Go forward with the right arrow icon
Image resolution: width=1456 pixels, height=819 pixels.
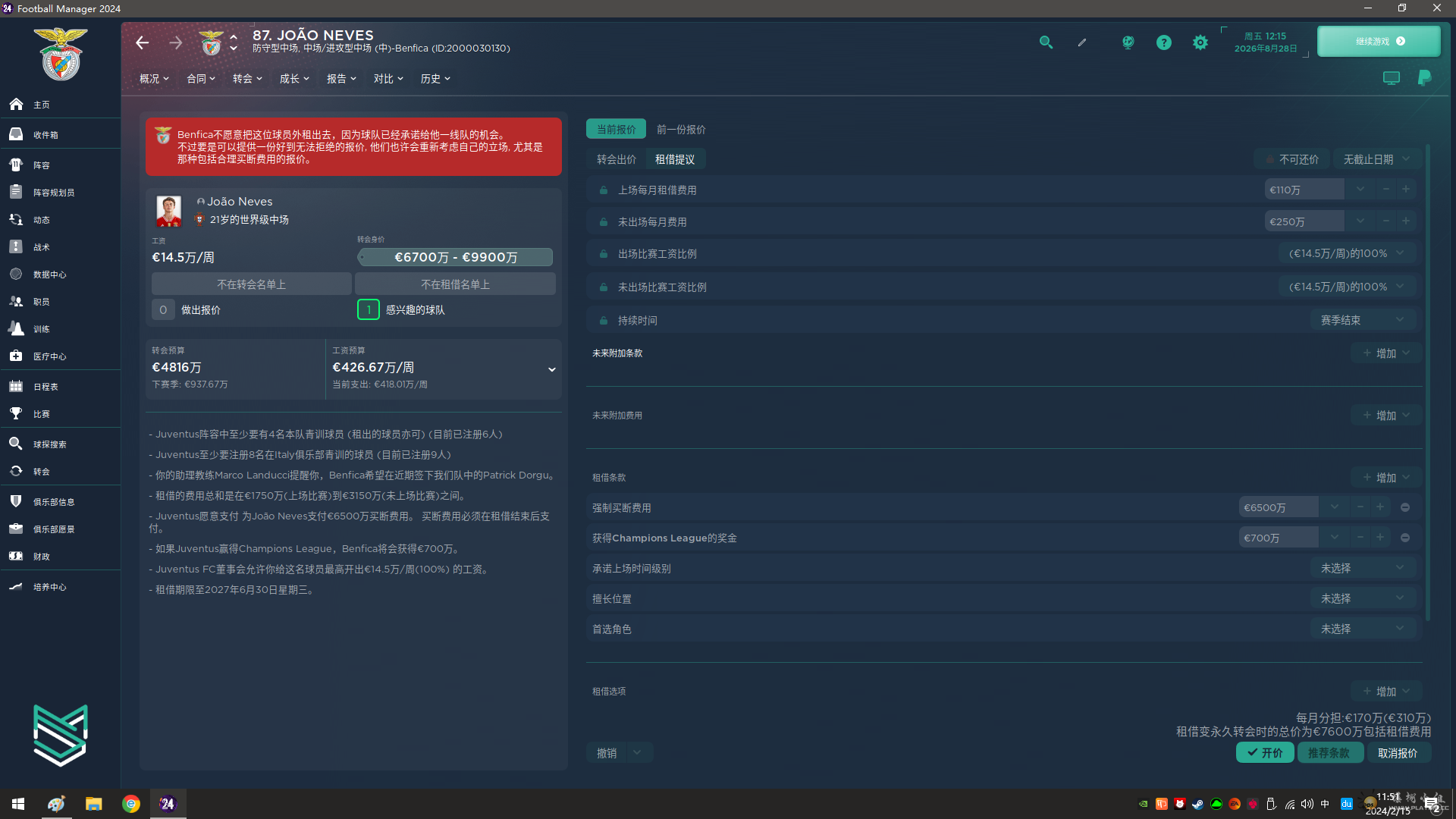[176, 43]
